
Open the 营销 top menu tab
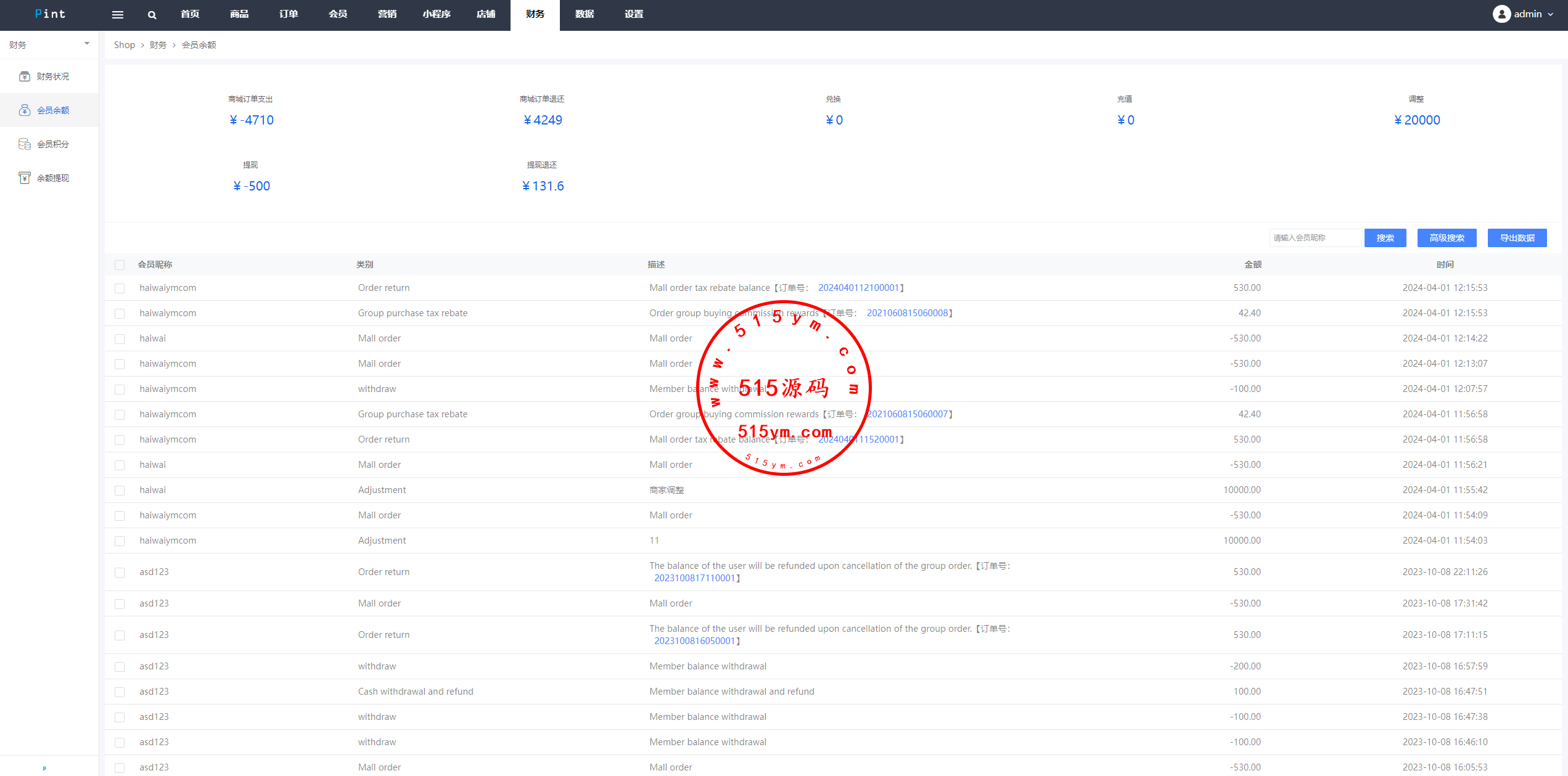(387, 14)
